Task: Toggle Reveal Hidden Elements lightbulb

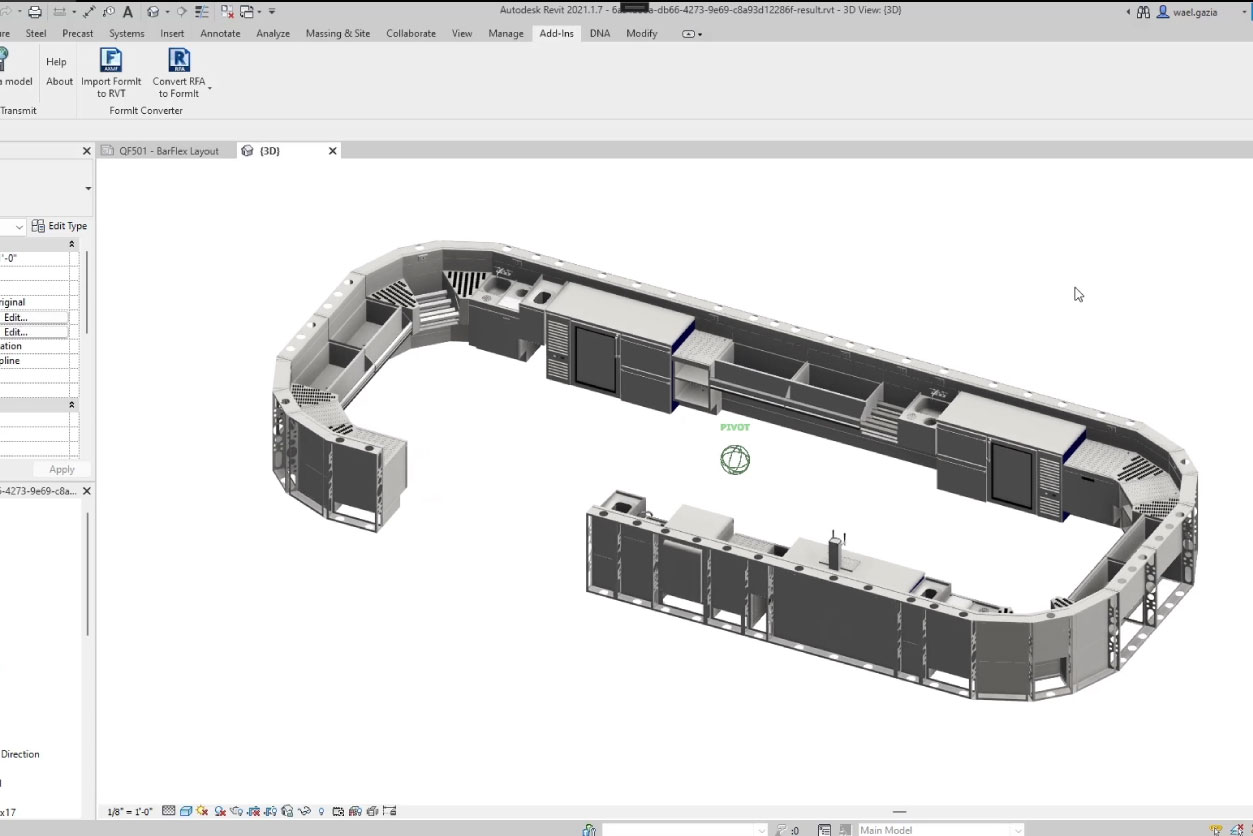Action: point(320,811)
